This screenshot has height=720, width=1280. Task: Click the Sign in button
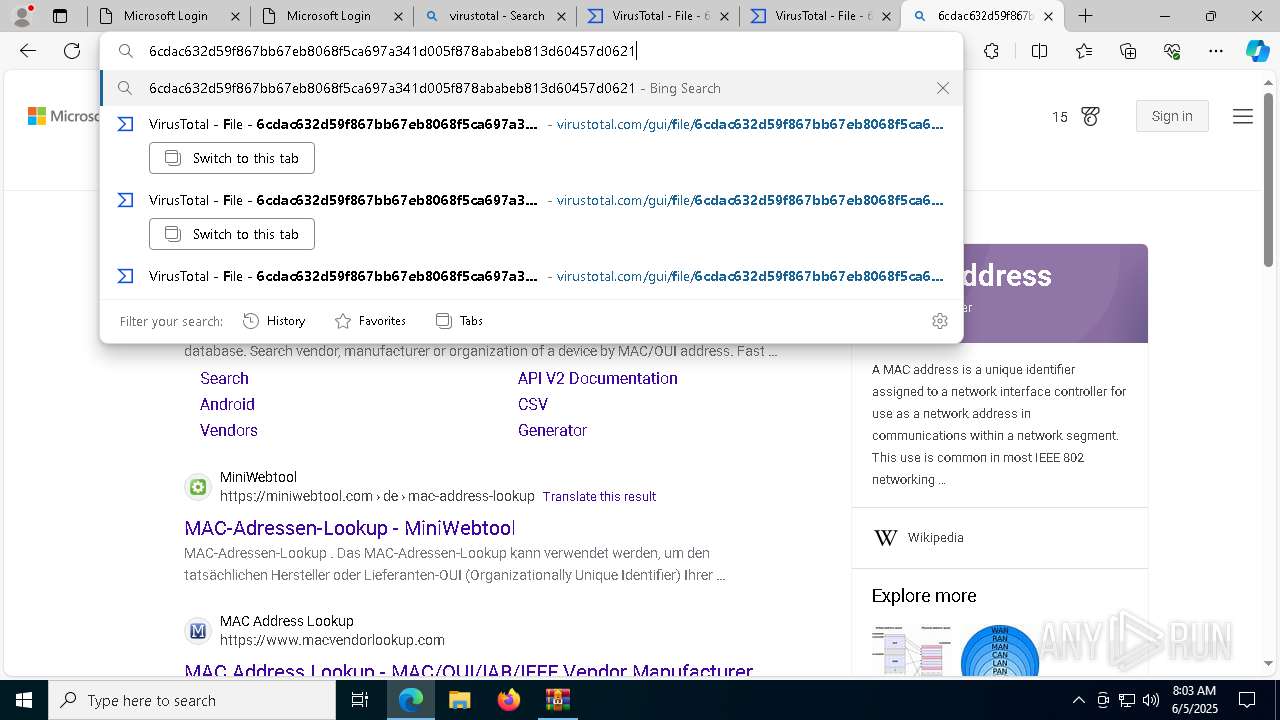coord(1172,116)
